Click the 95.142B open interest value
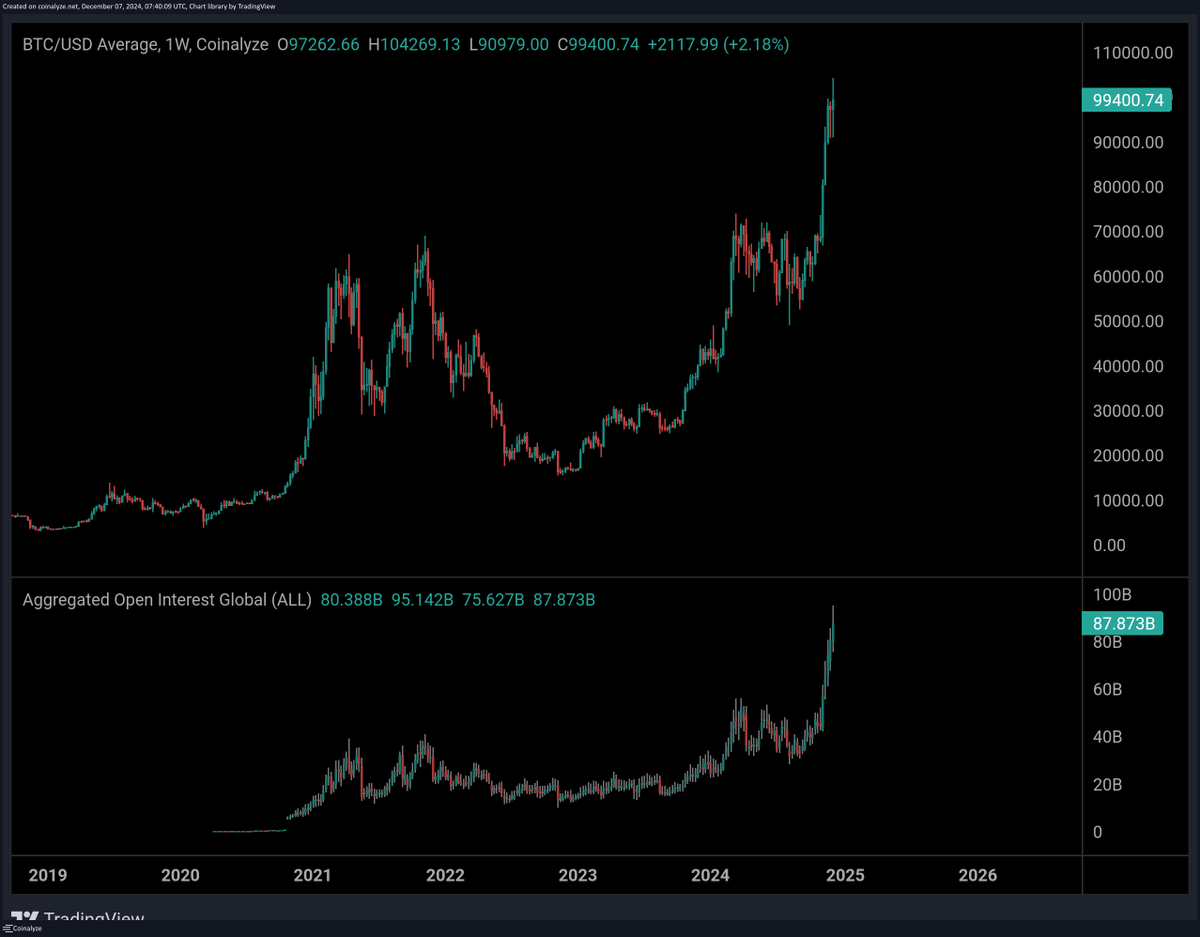The image size is (1200, 937). [423, 600]
